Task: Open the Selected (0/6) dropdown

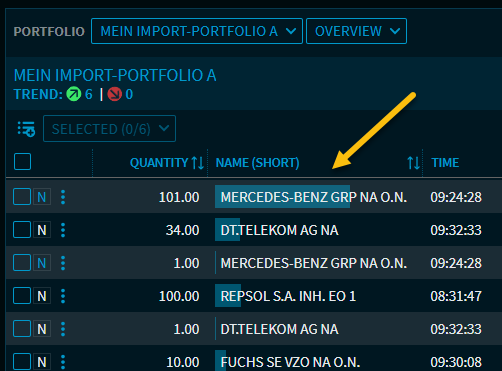Action: [x=109, y=129]
